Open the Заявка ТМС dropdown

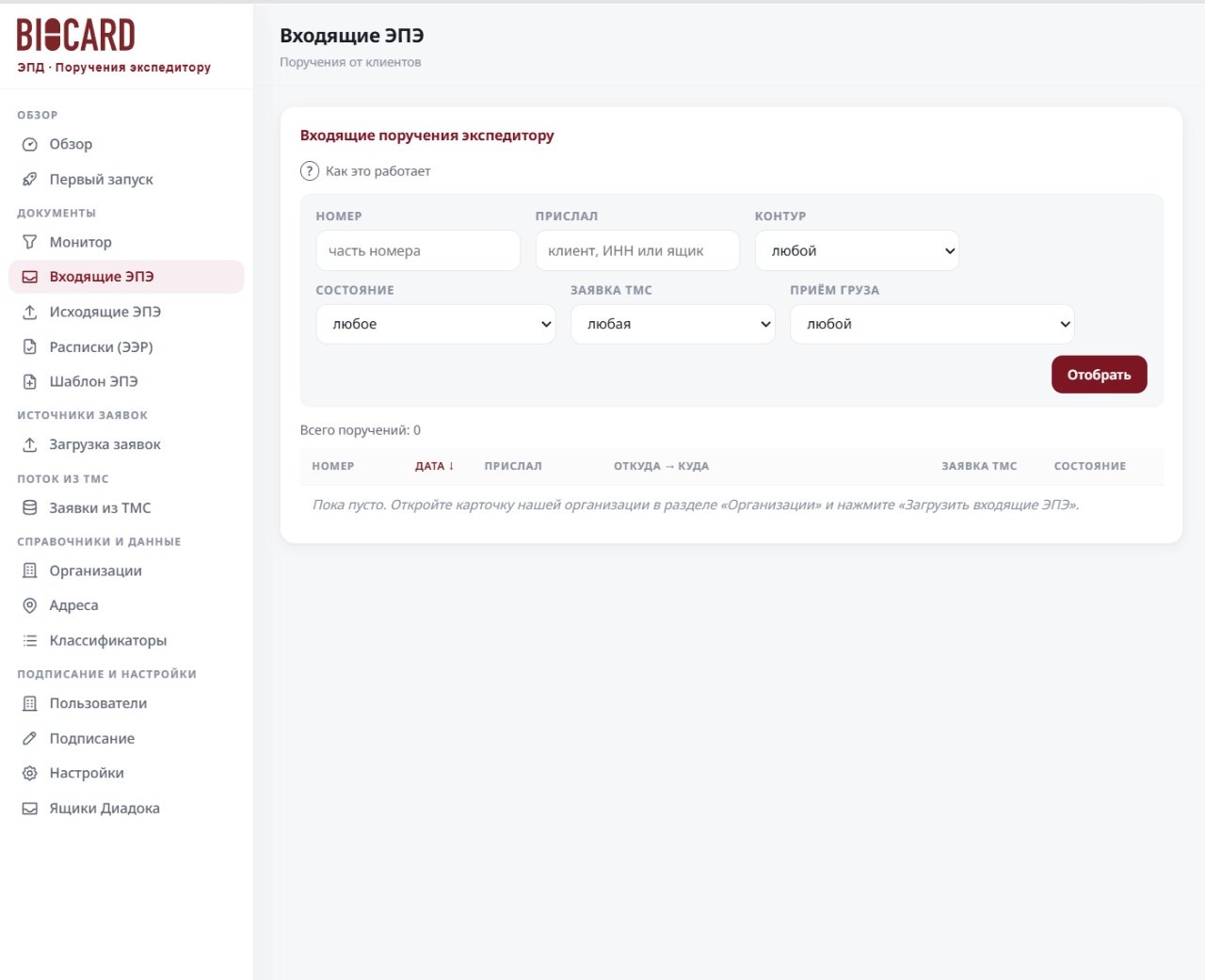pos(673,324)
